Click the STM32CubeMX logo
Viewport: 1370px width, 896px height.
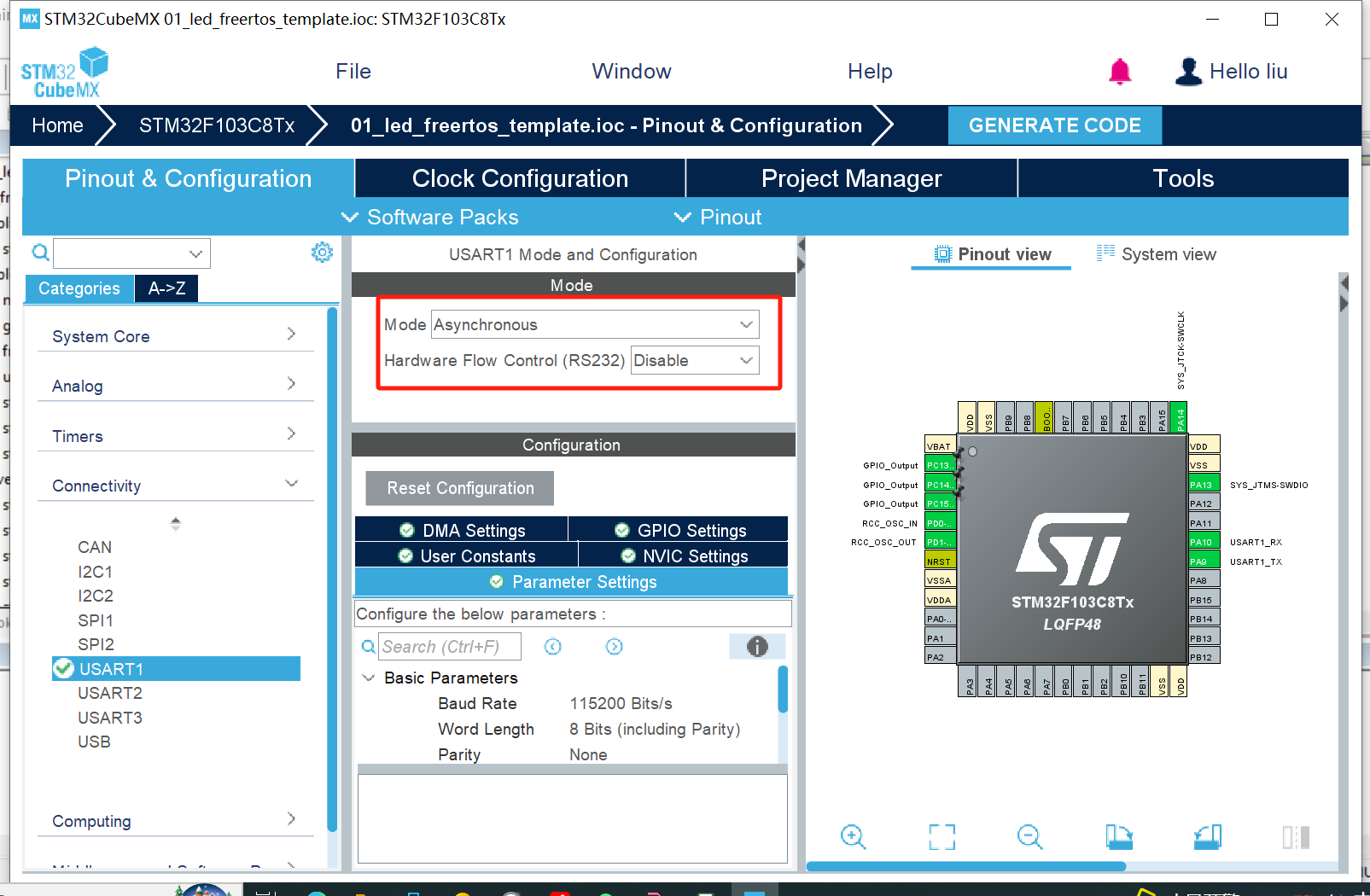tap(65, 73)
